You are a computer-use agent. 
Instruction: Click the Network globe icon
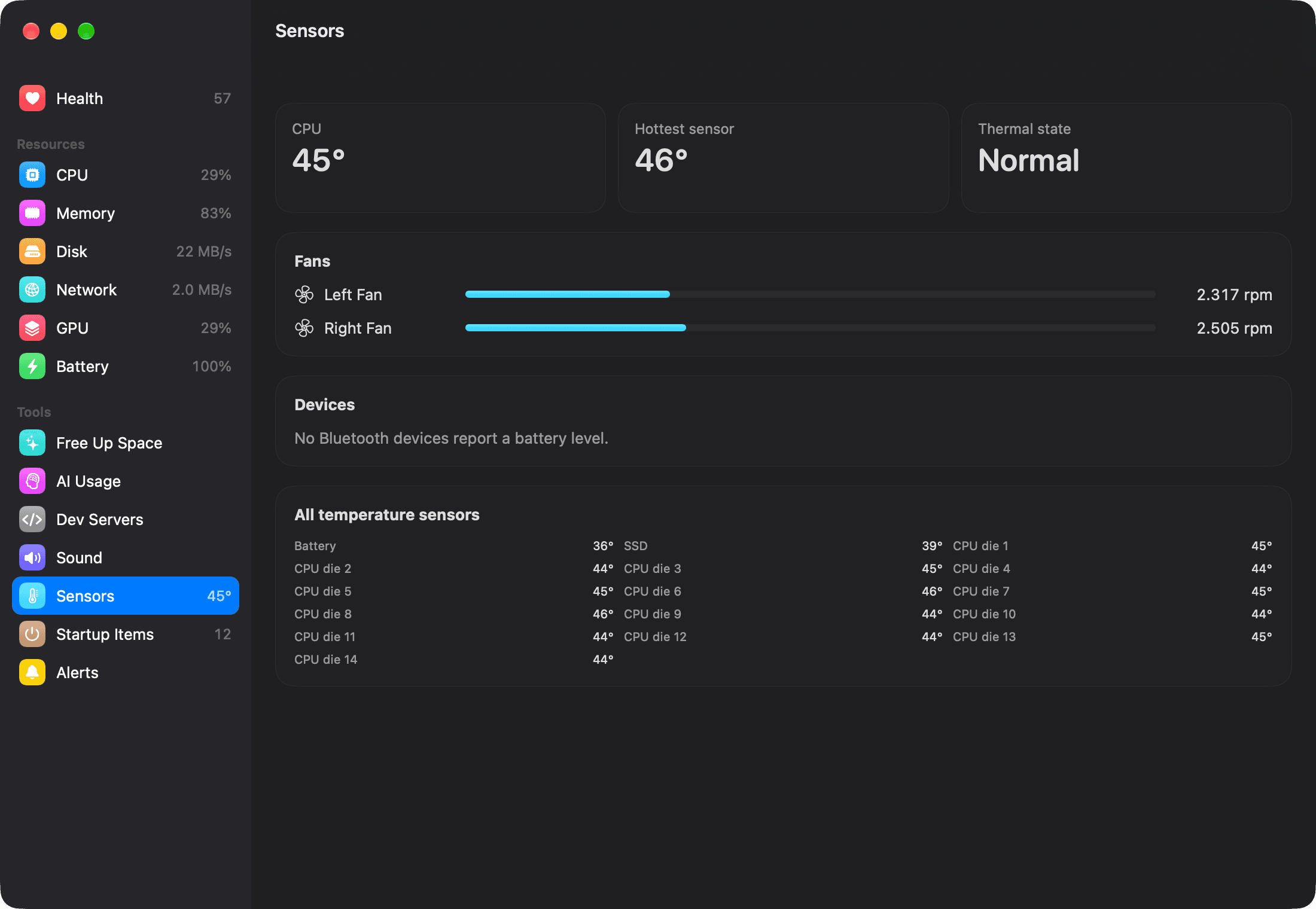tap(32, 290)
